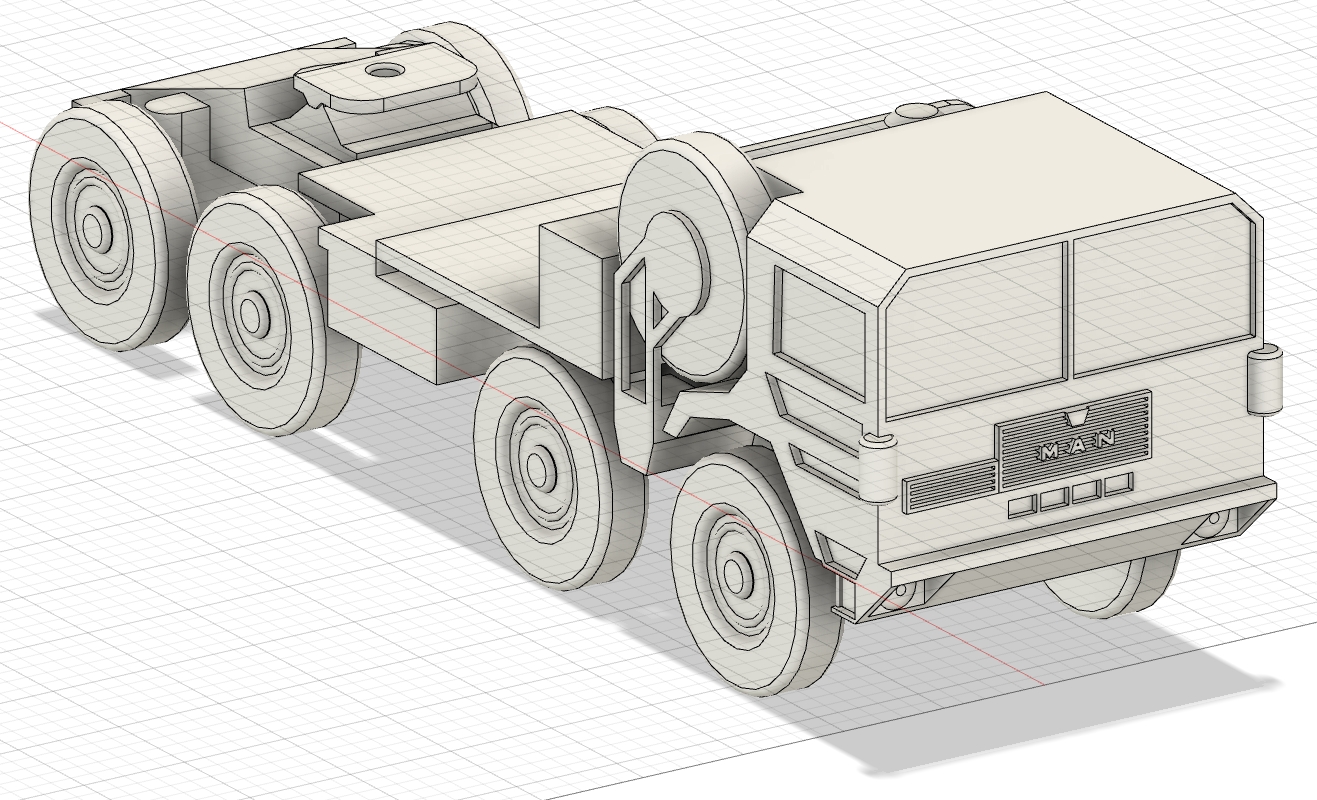Pick the second-axle wheel hub

coord(541,468)
